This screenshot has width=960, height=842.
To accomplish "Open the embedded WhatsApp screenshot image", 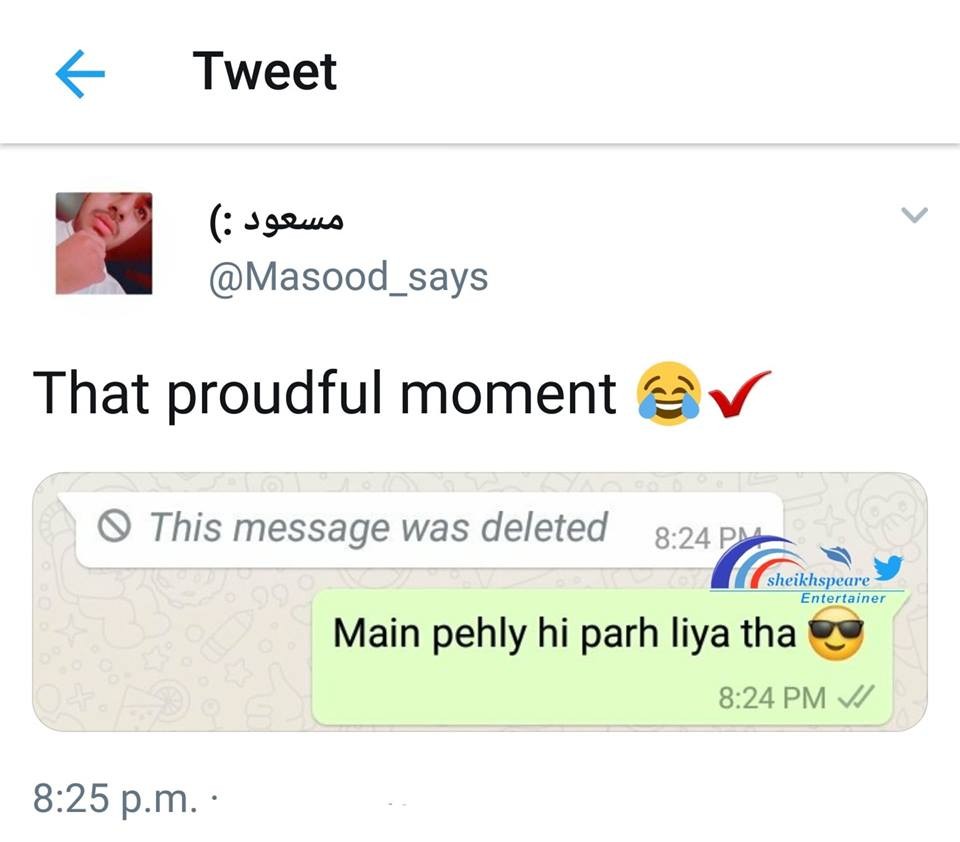I will [479, 602].
